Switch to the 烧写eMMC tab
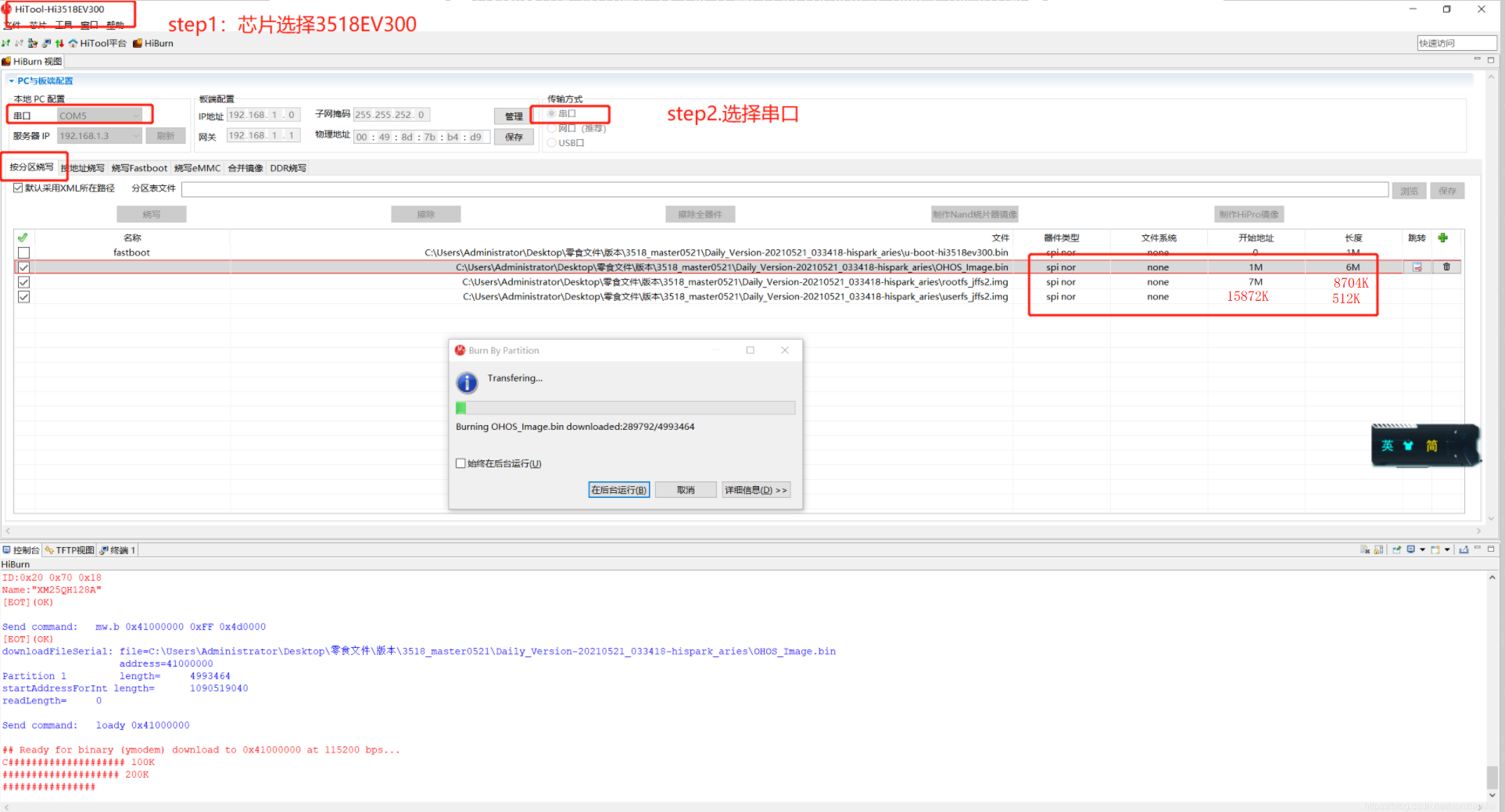 pyautogui.click(x=197, y=167)
